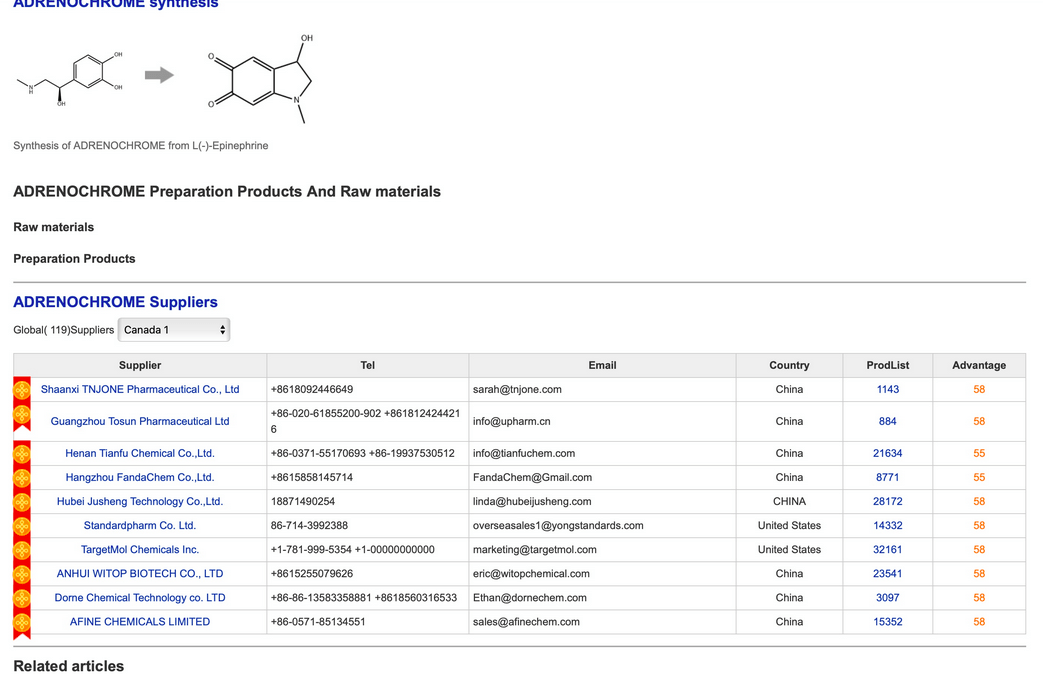Open Hangzhou FandaChem Co.,Ltd. supplier link
1043x674 pixels.
click(140, 477)
